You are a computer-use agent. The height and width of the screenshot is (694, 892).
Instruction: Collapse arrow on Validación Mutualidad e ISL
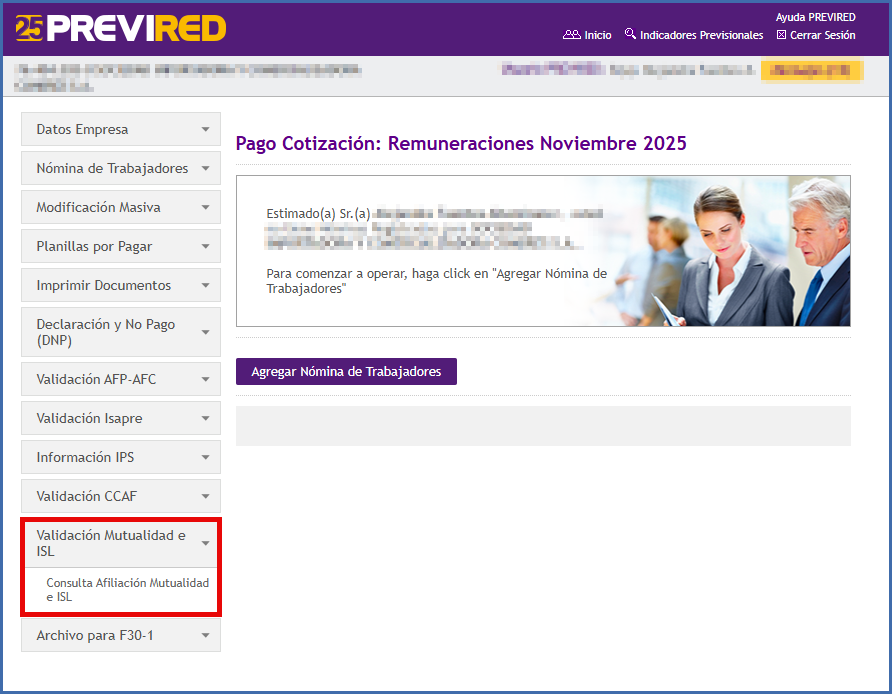coord(205,543)
